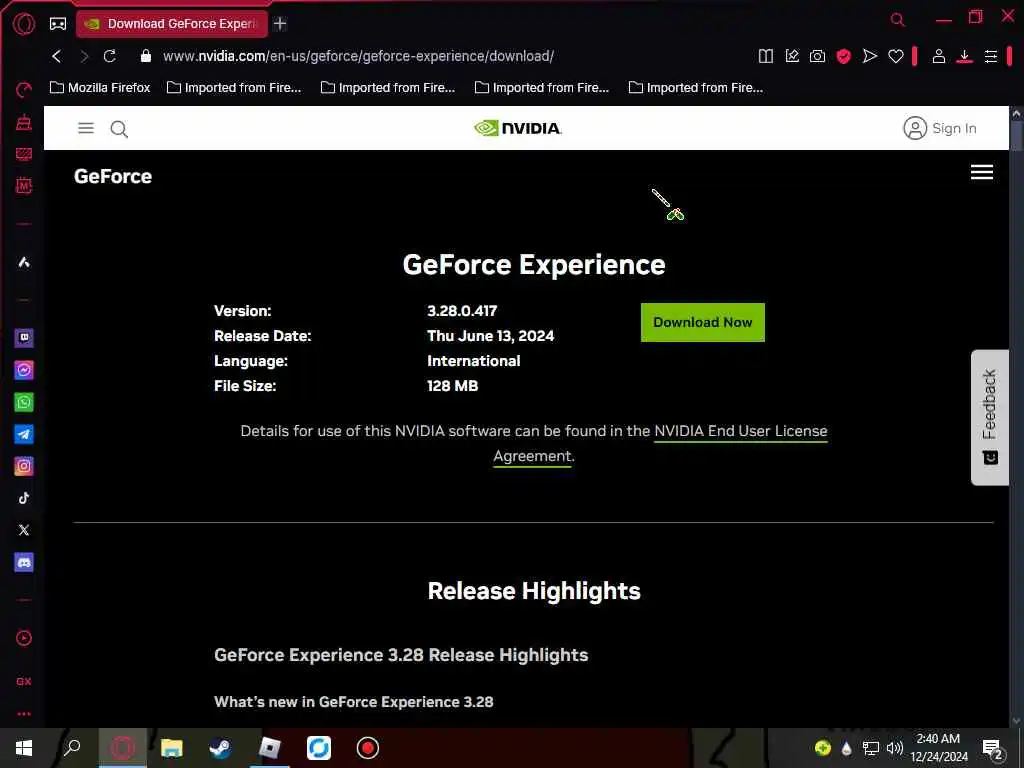The image size is (1024, 768).
Task: Open WhatsApp in the sidebar
Action: pyautogui.click(x=24, y=402)
